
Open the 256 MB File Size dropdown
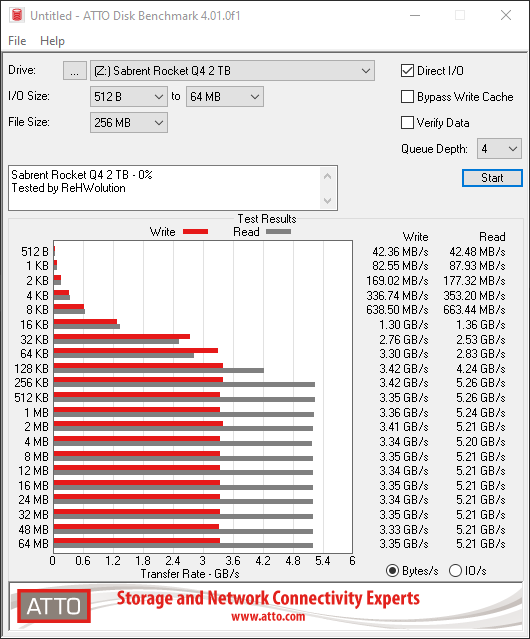coord(129,123)
